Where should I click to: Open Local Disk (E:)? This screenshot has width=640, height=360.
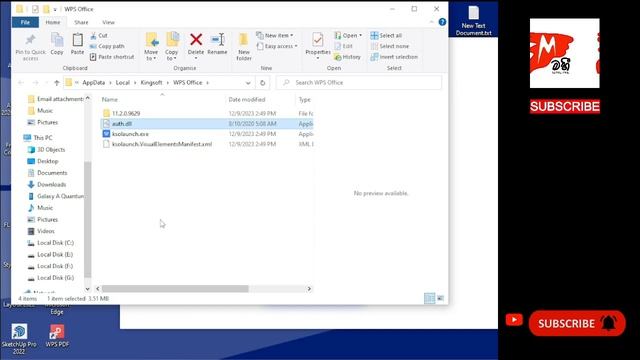pos(55,255)
